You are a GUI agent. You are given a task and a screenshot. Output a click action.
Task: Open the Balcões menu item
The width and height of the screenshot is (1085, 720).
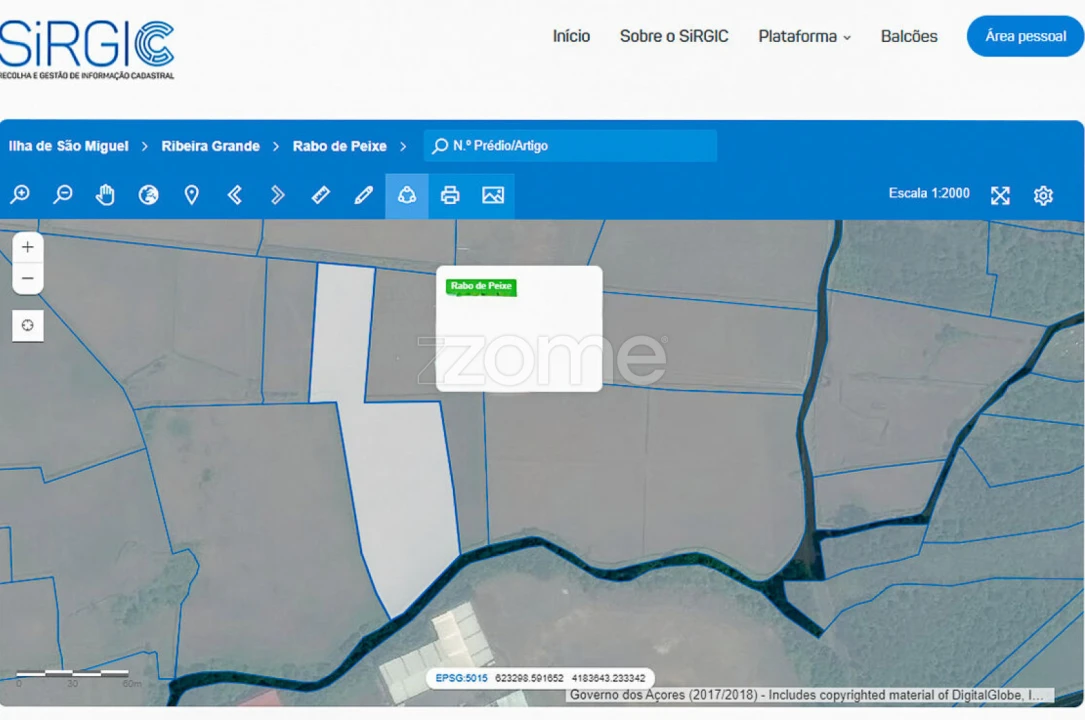click(x=909, y=36)
